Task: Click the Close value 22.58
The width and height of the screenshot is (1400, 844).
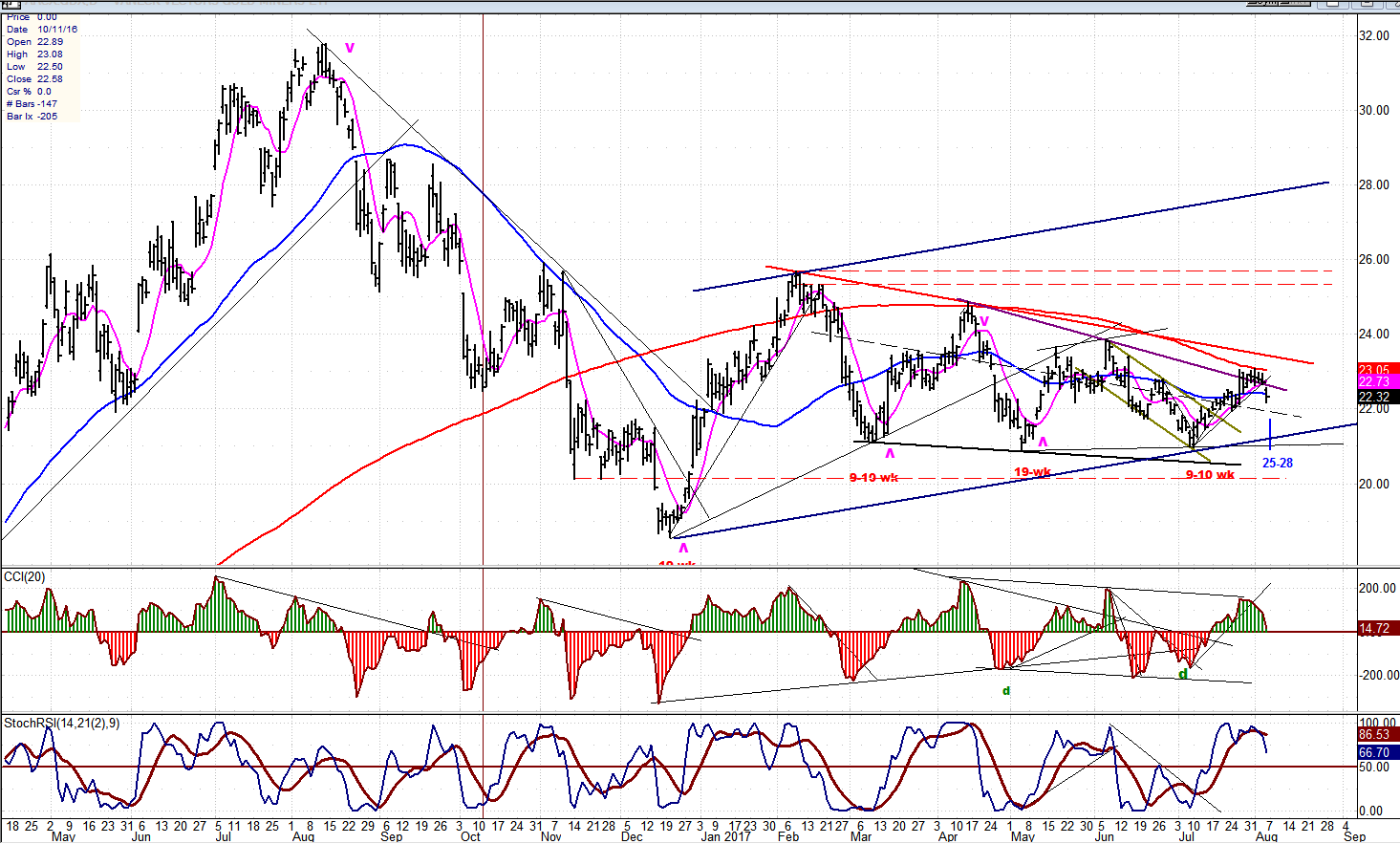Action: (50, 79)
